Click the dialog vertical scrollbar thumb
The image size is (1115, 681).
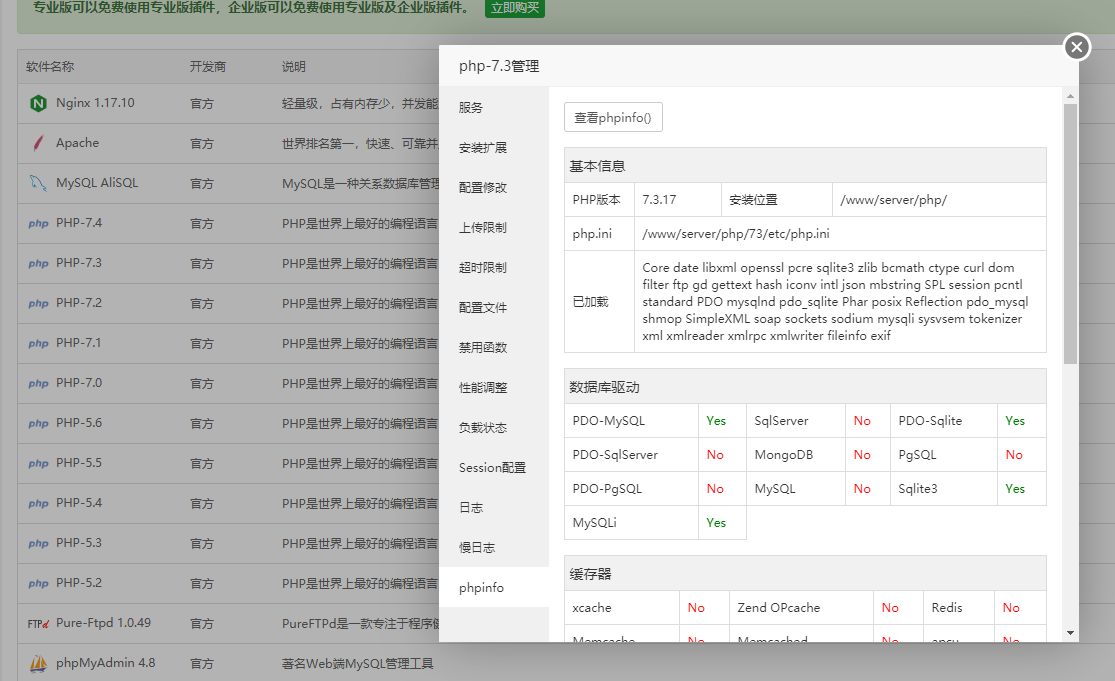click(1070, 234)
